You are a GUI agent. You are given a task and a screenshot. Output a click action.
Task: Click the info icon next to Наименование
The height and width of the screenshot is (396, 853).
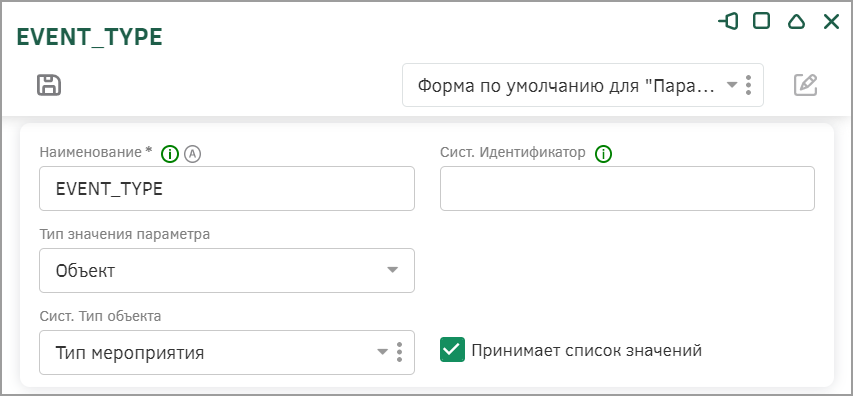pos(170,154)
